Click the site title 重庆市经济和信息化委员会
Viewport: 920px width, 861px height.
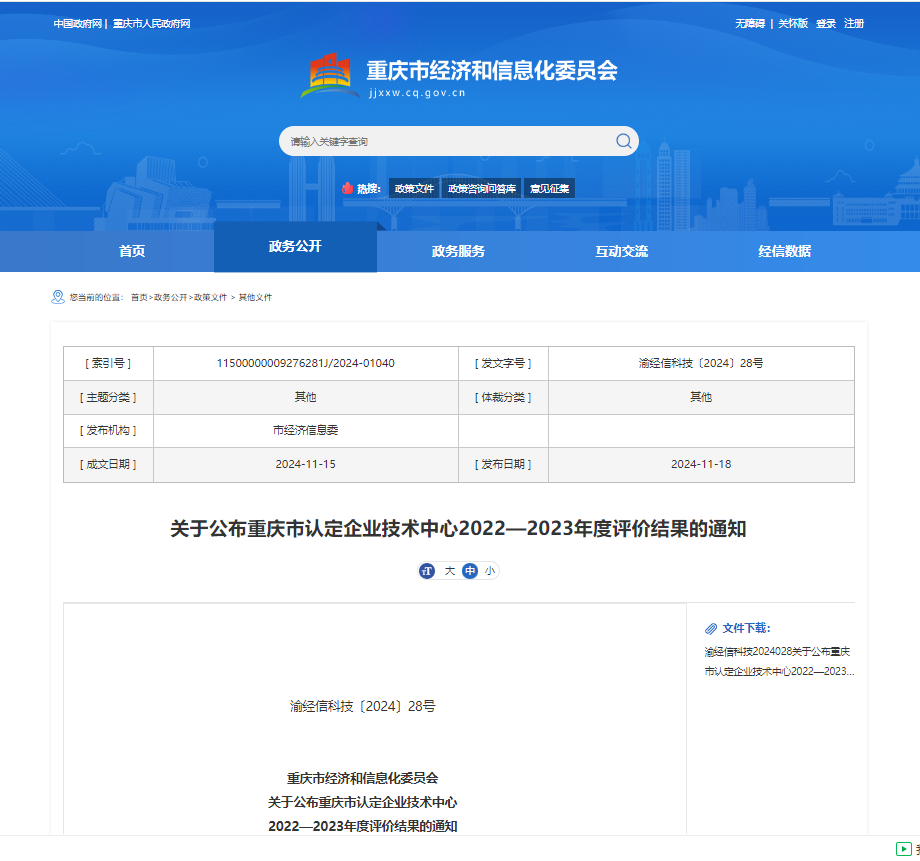(492, 70)
